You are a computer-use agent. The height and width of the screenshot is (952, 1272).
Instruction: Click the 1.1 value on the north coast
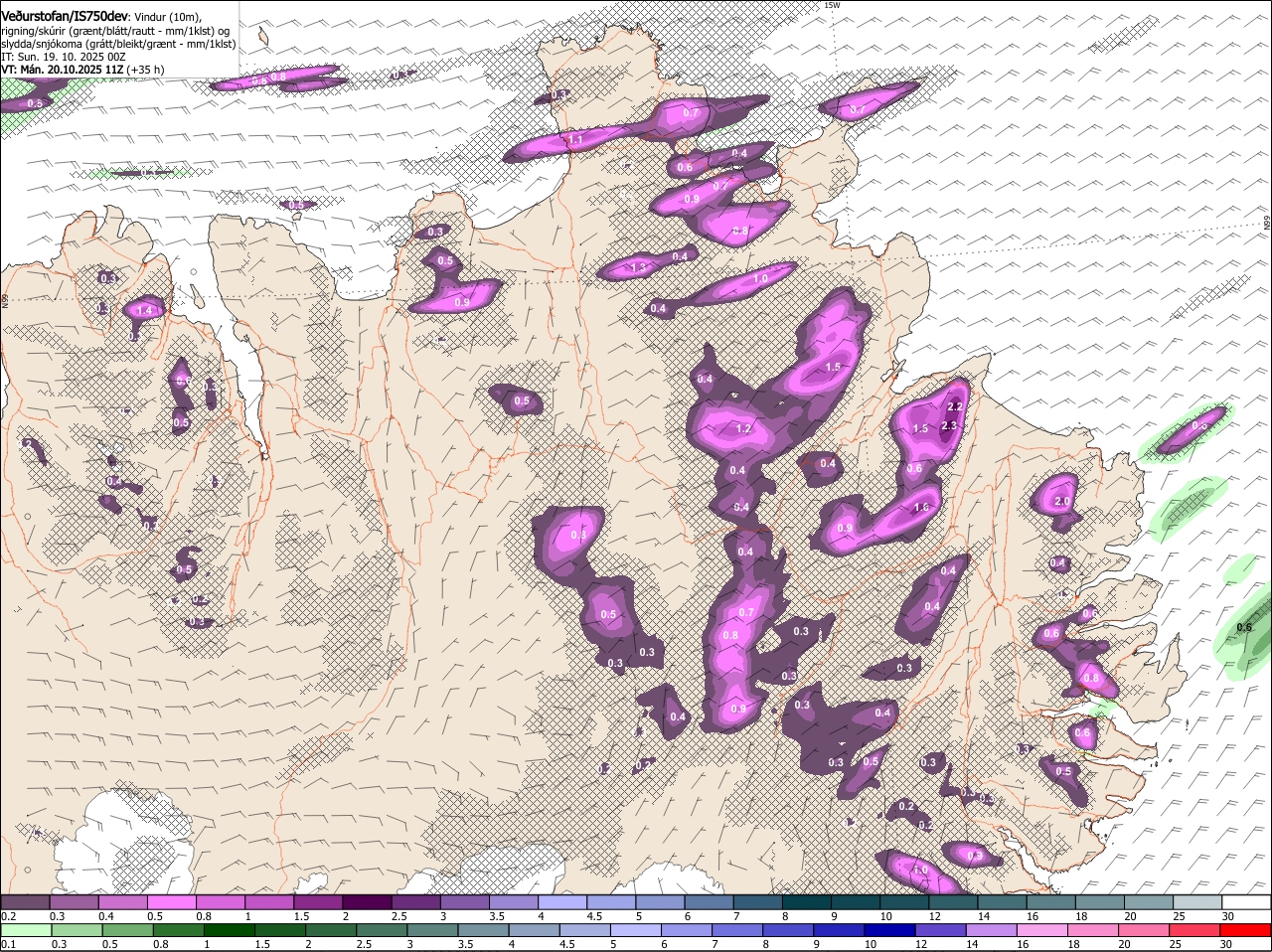tap(575, 140)
